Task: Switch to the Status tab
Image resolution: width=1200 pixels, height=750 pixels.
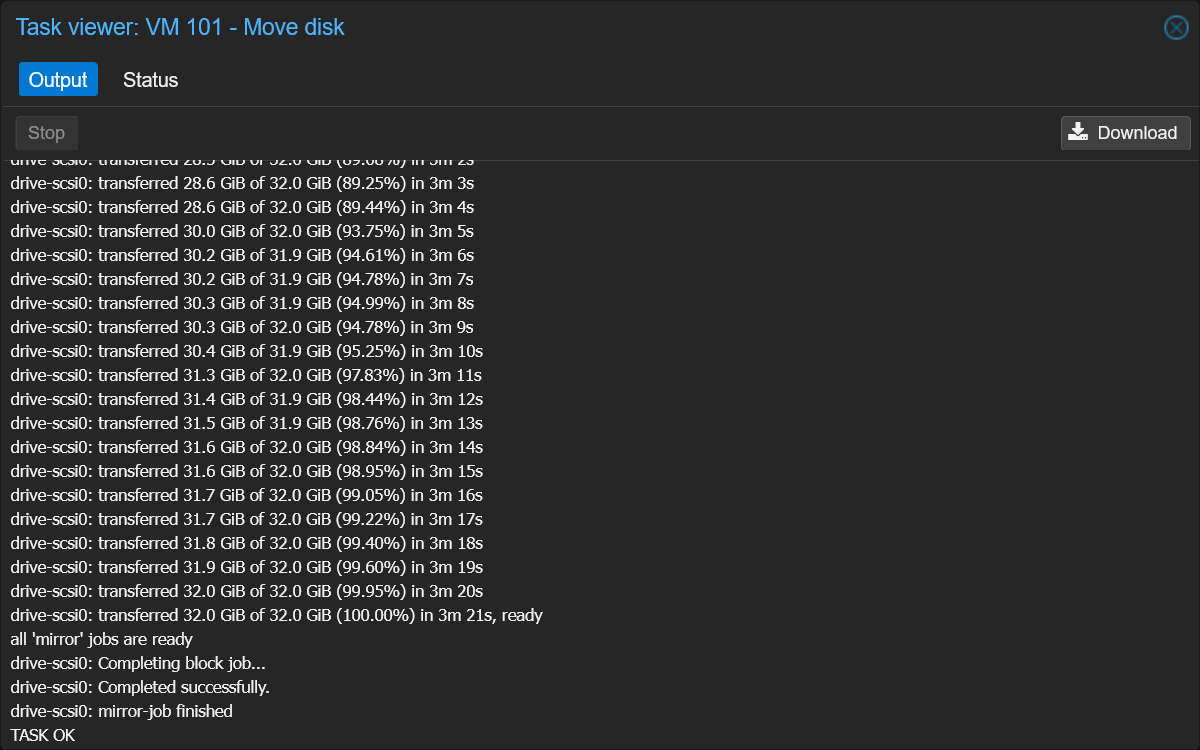Action: click(x=150, y=80)
